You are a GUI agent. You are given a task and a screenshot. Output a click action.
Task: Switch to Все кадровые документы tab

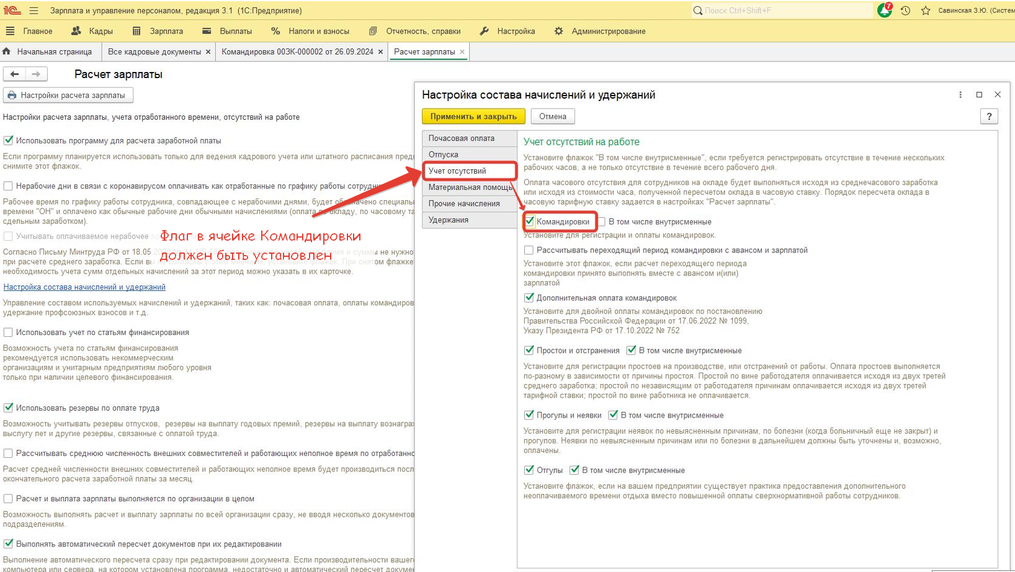coord(154,52)
